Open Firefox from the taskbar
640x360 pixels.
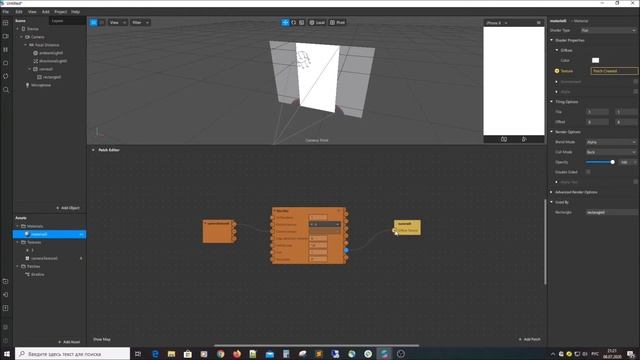point(237,354)
